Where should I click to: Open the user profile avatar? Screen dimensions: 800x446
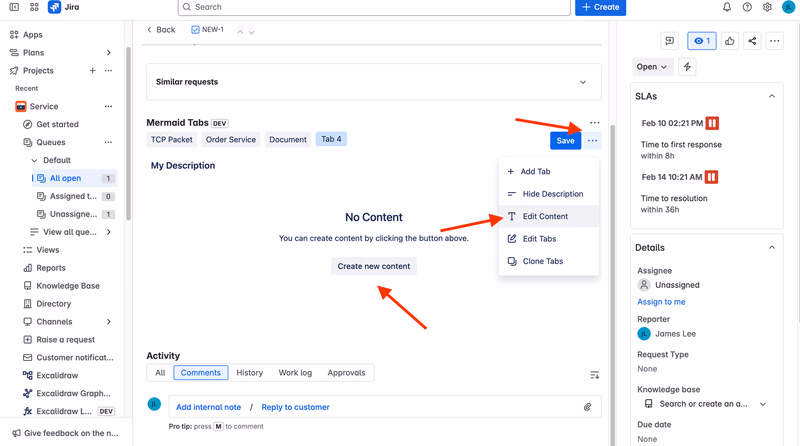click(788, 7)
